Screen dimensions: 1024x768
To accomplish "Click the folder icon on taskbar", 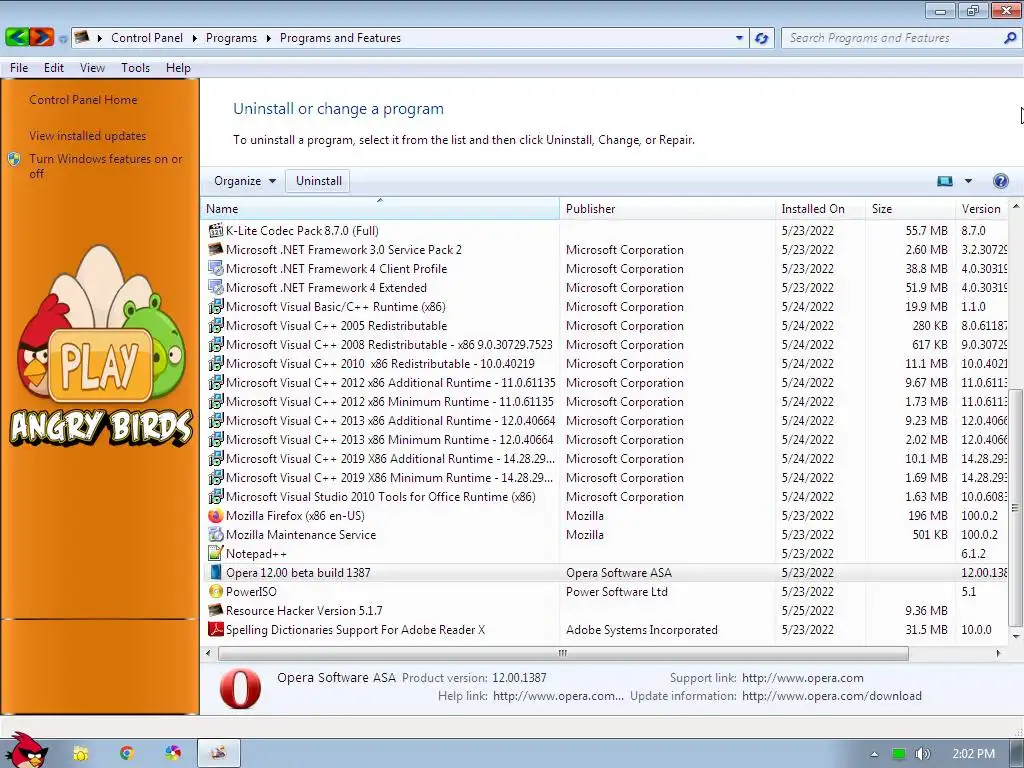I will [80, 754].
